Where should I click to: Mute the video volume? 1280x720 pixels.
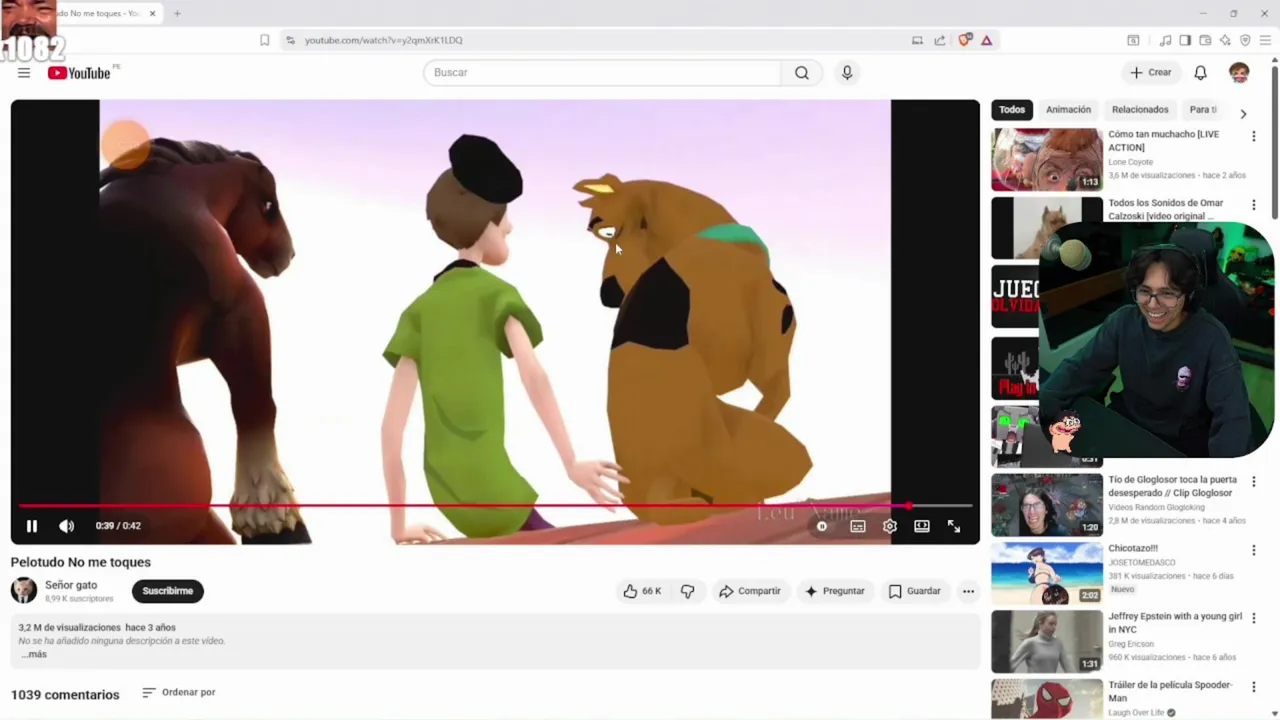66,526
